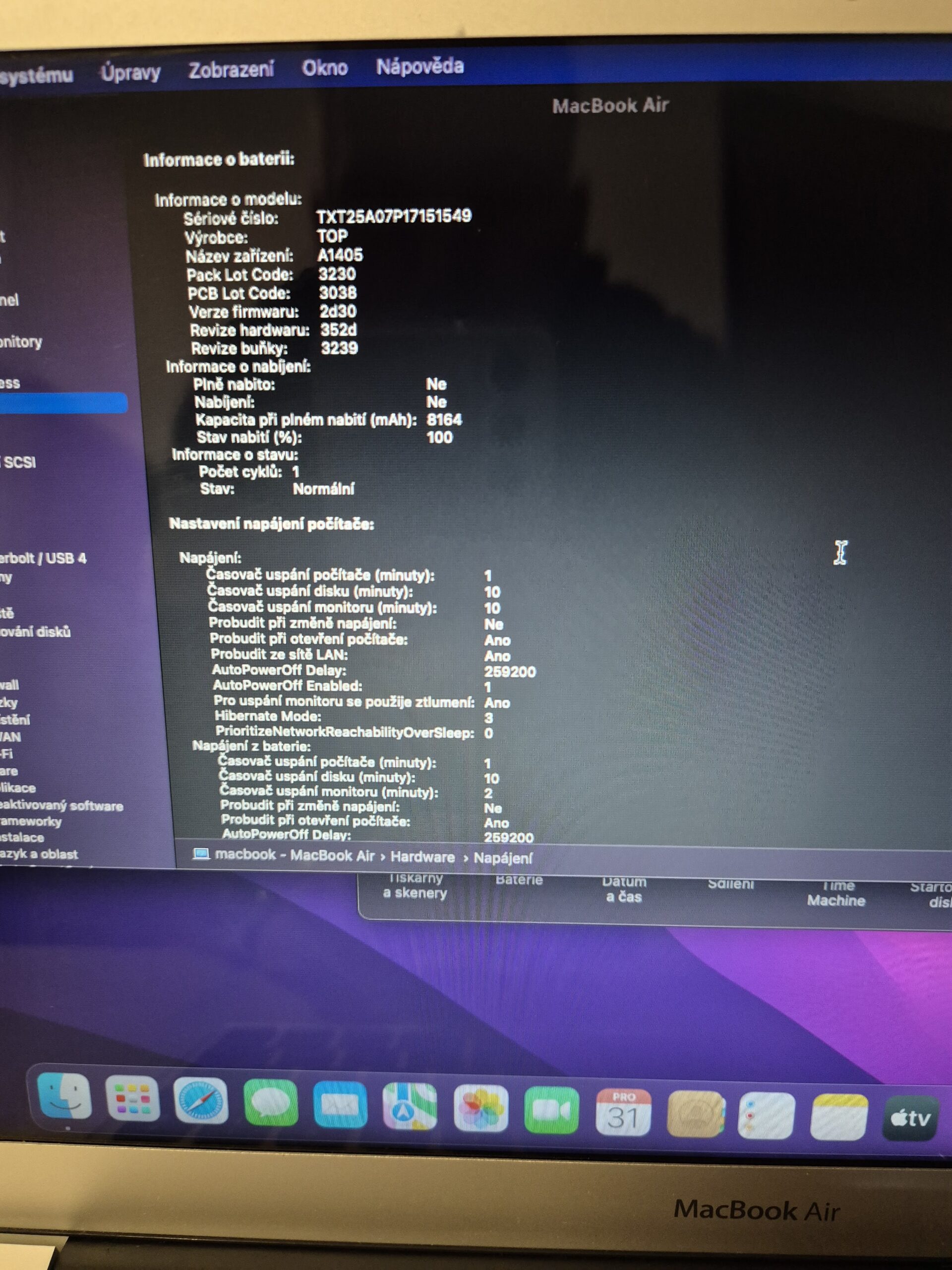Select the Thunderbolt / USB 4 sidebar item
The image size is (952, 1270).
(43, 558)
